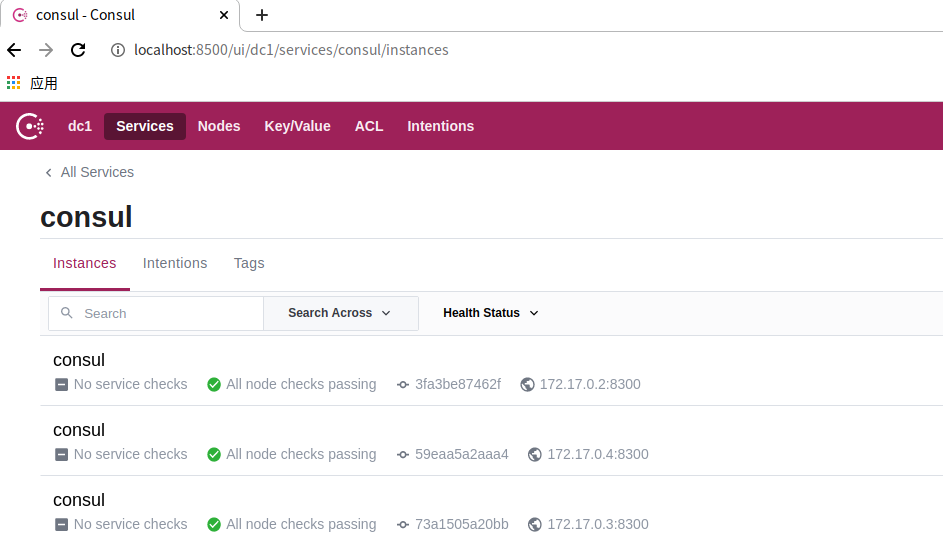Focus the instance Search field
Image resolution: width=943 pixels, height=539 pixels.
[156, 313]
